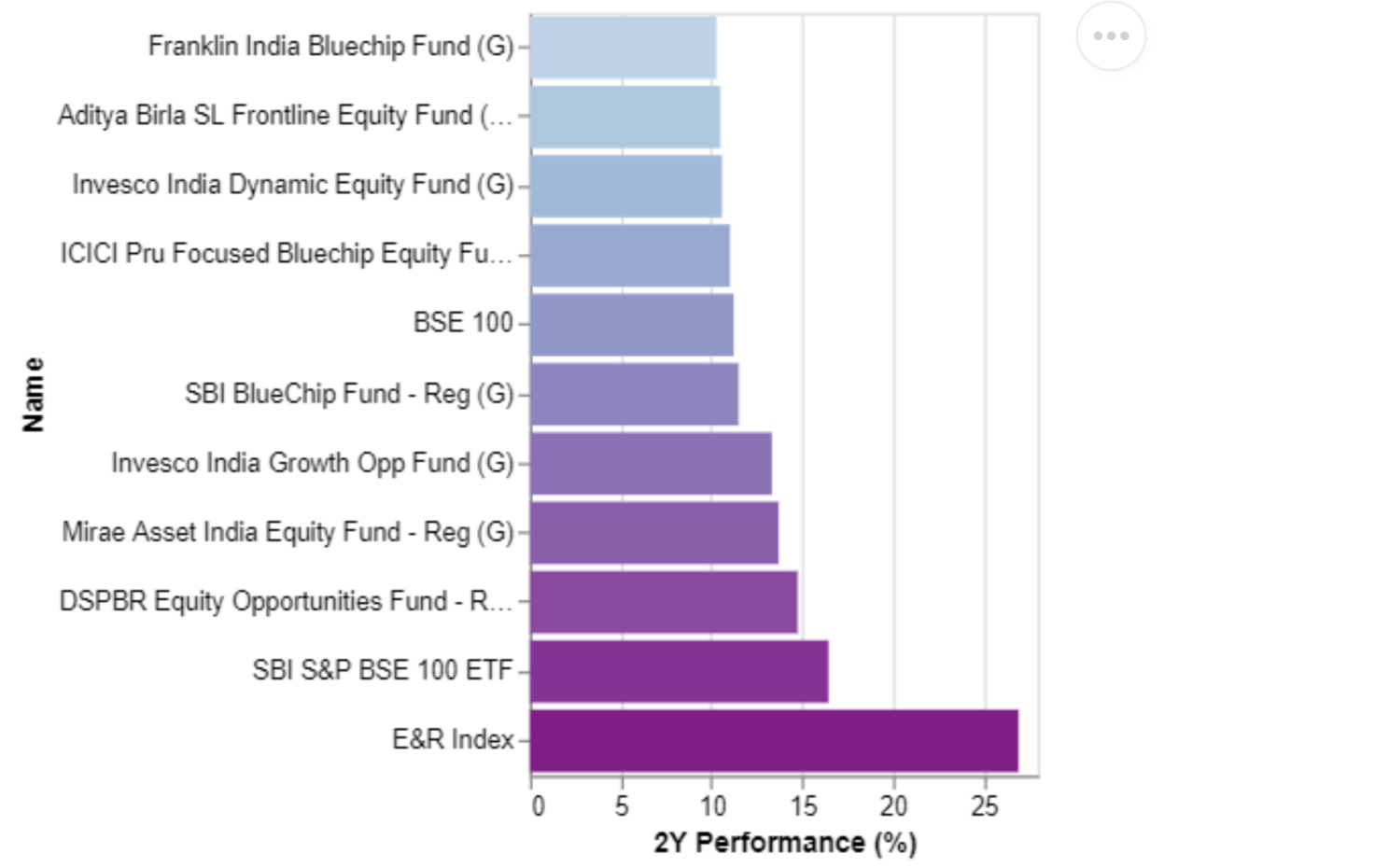The image size is (1389, 868).
Task: Click the Invesco India Growth Opp bar
Action: pyautogui.click(x=651, y=463)
